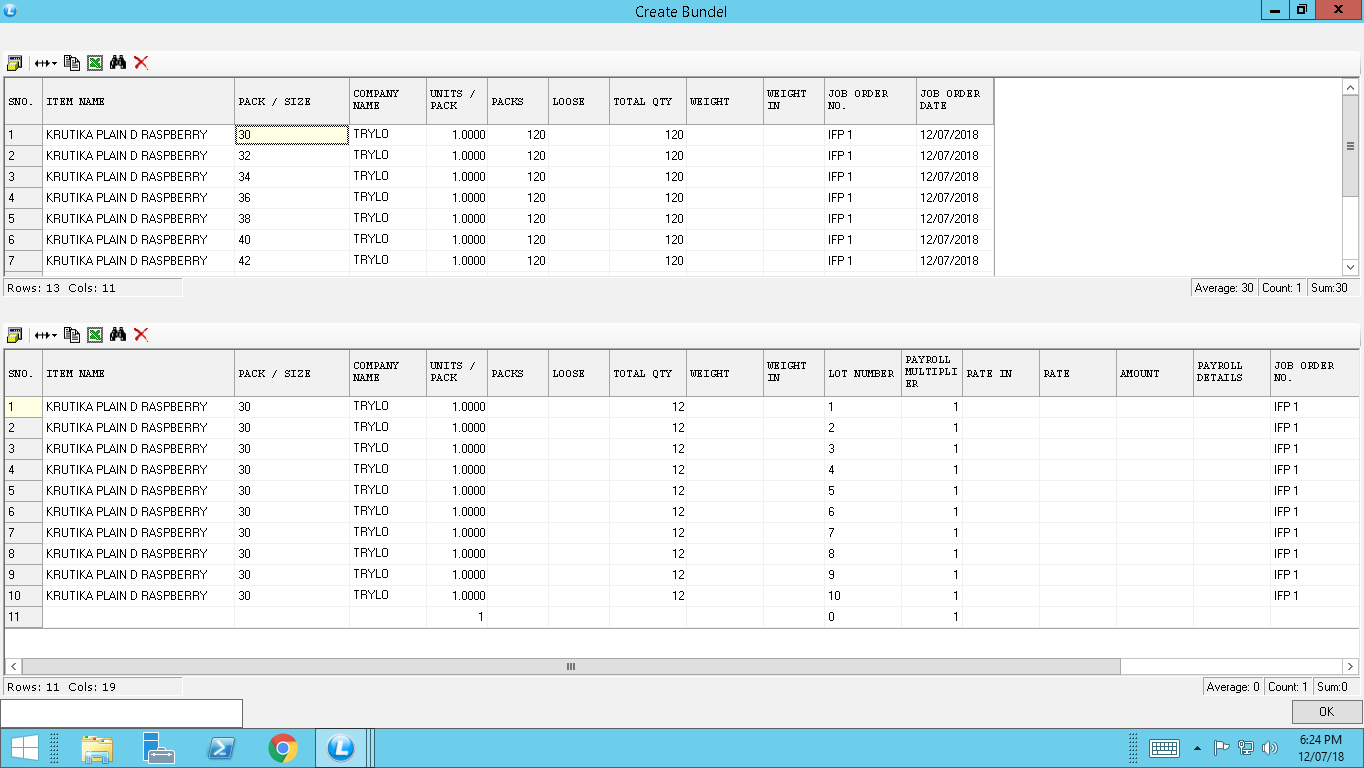Click the upper grid save-layout icon
Image resolution: width=1364 pixels, height=768 pixels.
[15, 62]
